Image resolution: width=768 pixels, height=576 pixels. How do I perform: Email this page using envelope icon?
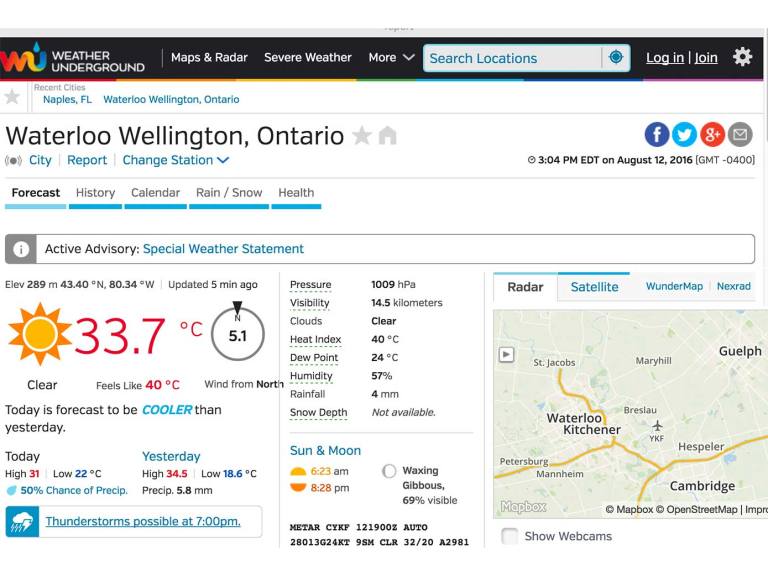[x=740, y=135]
